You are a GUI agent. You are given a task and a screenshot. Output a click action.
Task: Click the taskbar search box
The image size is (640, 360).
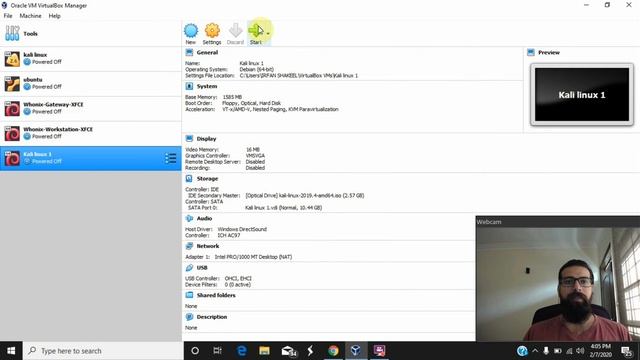(x=103, y=351)
